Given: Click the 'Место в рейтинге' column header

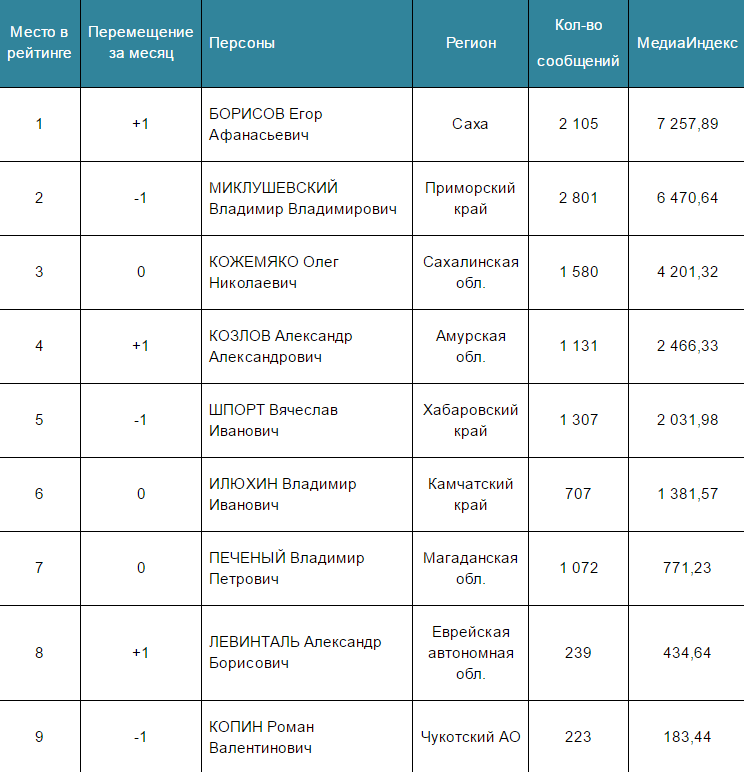Looking at the screenshot, I should (x=39, y=43).
